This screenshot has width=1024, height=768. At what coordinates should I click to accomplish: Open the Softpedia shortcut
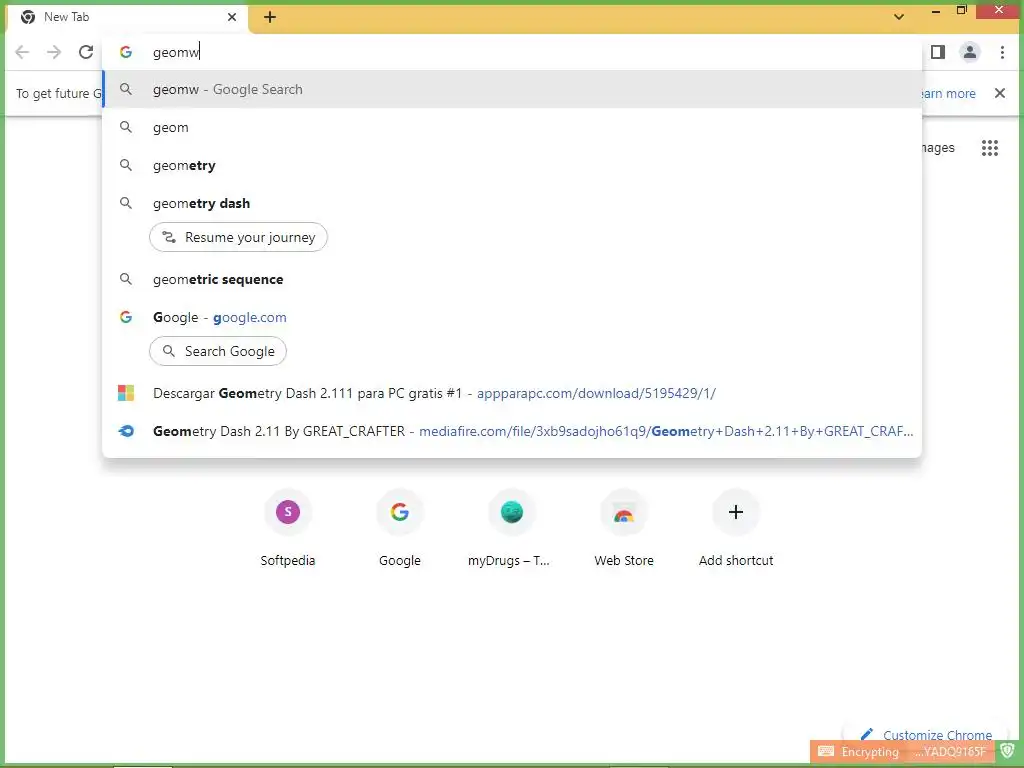click(x=288, y=528)
